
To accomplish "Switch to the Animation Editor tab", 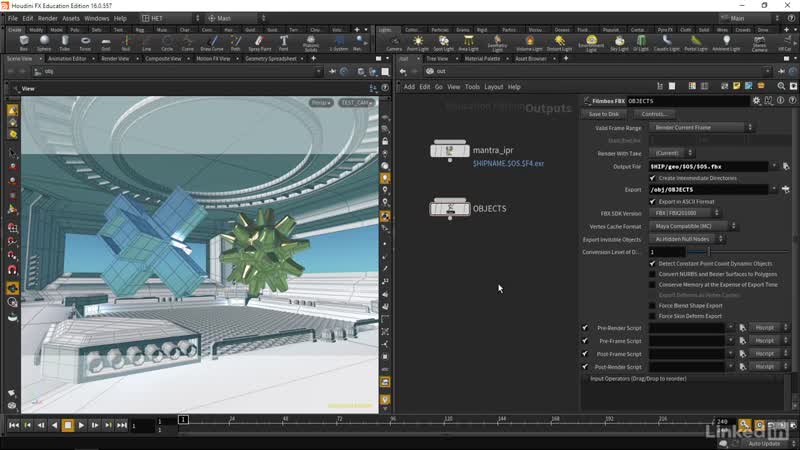I will pyautogui.click(x=67, y=59).
